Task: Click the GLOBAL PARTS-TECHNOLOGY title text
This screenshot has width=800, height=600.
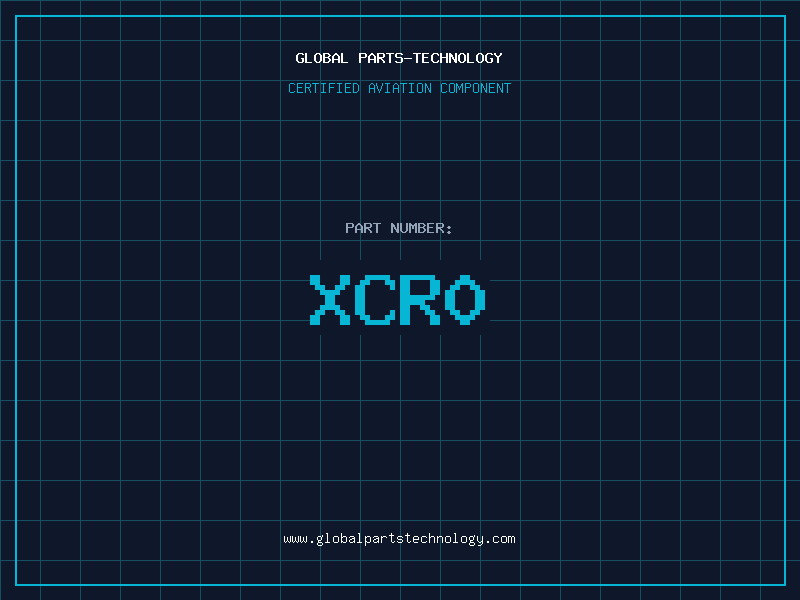Action: 399,58
